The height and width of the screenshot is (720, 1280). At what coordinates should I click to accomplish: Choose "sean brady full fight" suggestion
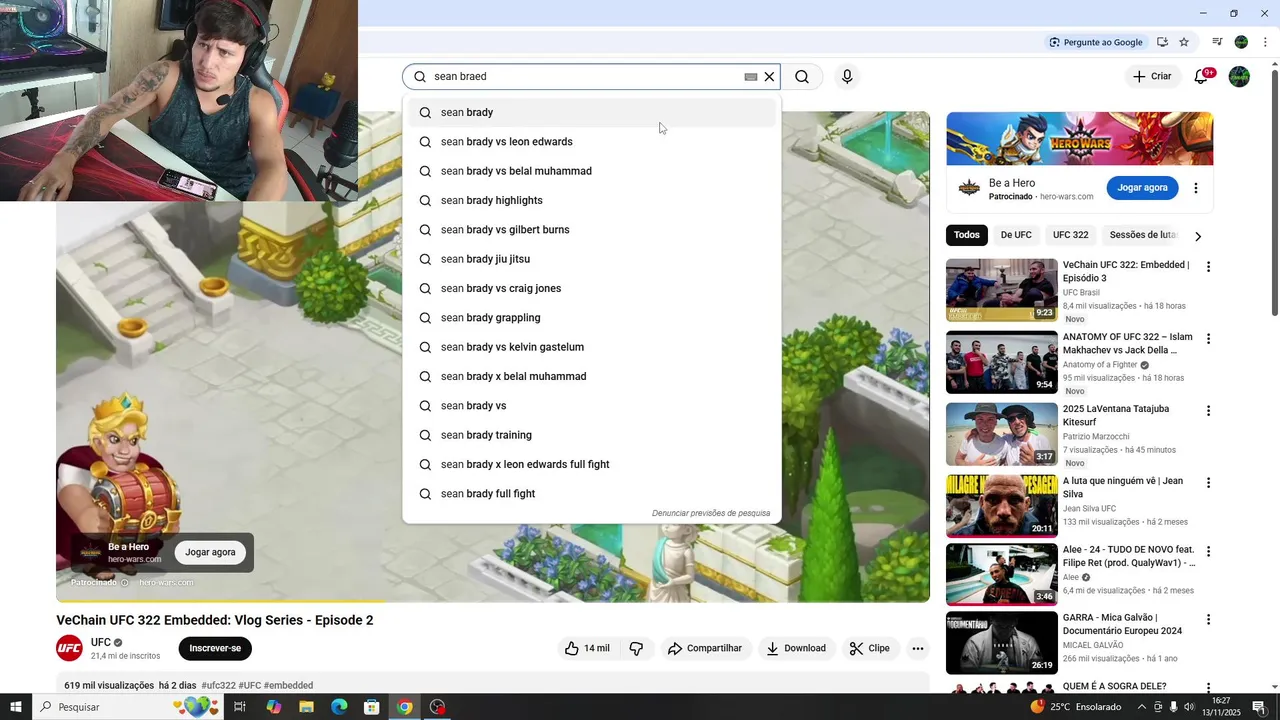[591, 494]
